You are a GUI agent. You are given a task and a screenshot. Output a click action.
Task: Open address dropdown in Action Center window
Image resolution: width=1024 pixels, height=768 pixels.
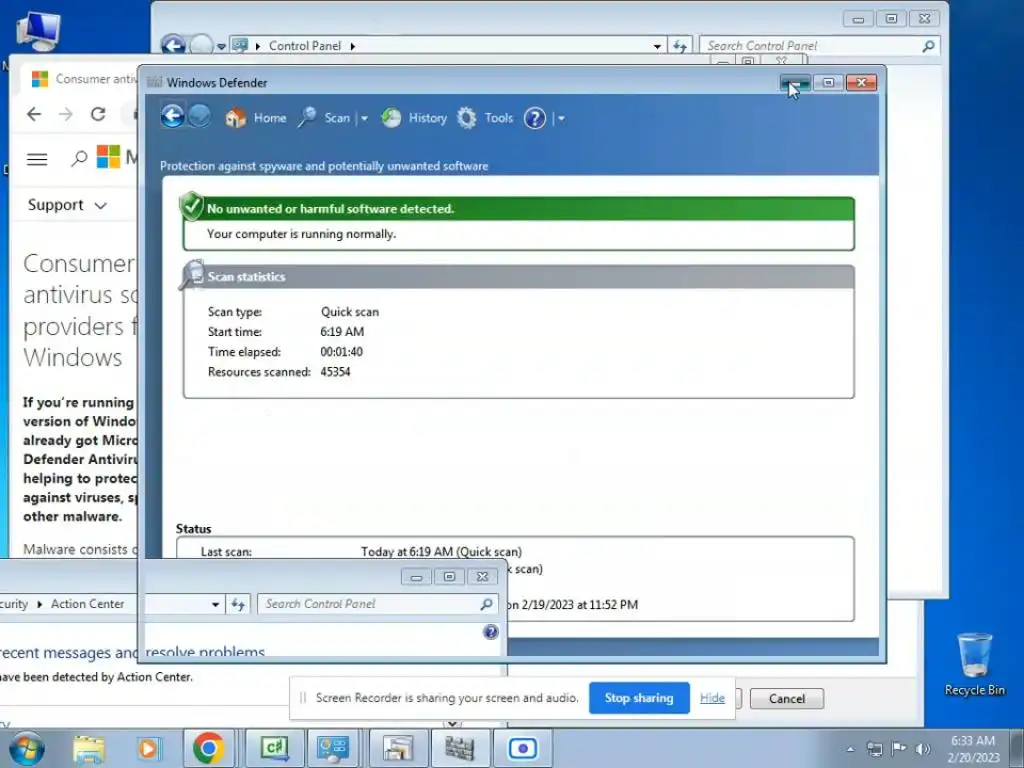click(x=215, y=605)
